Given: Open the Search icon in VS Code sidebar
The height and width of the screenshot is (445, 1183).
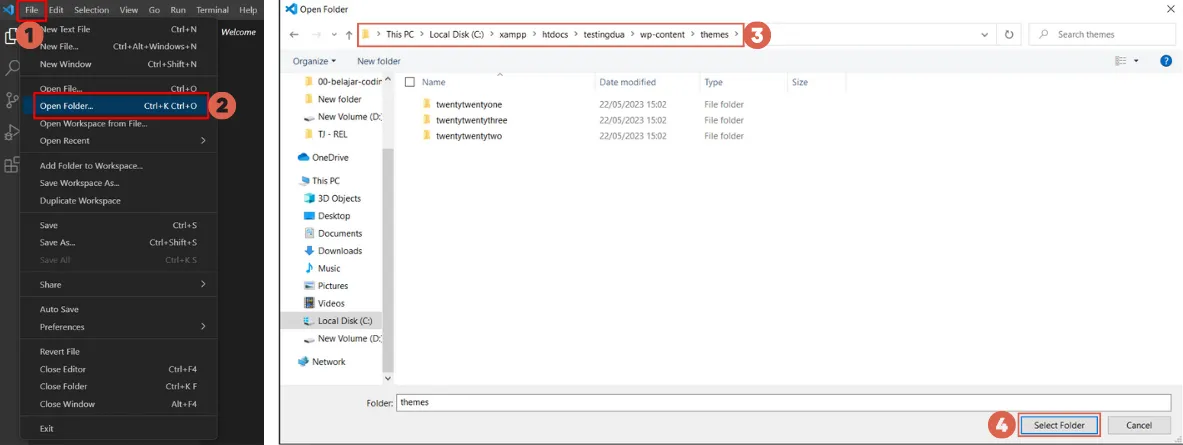Looking at the screenshot, I should point(12,68).
